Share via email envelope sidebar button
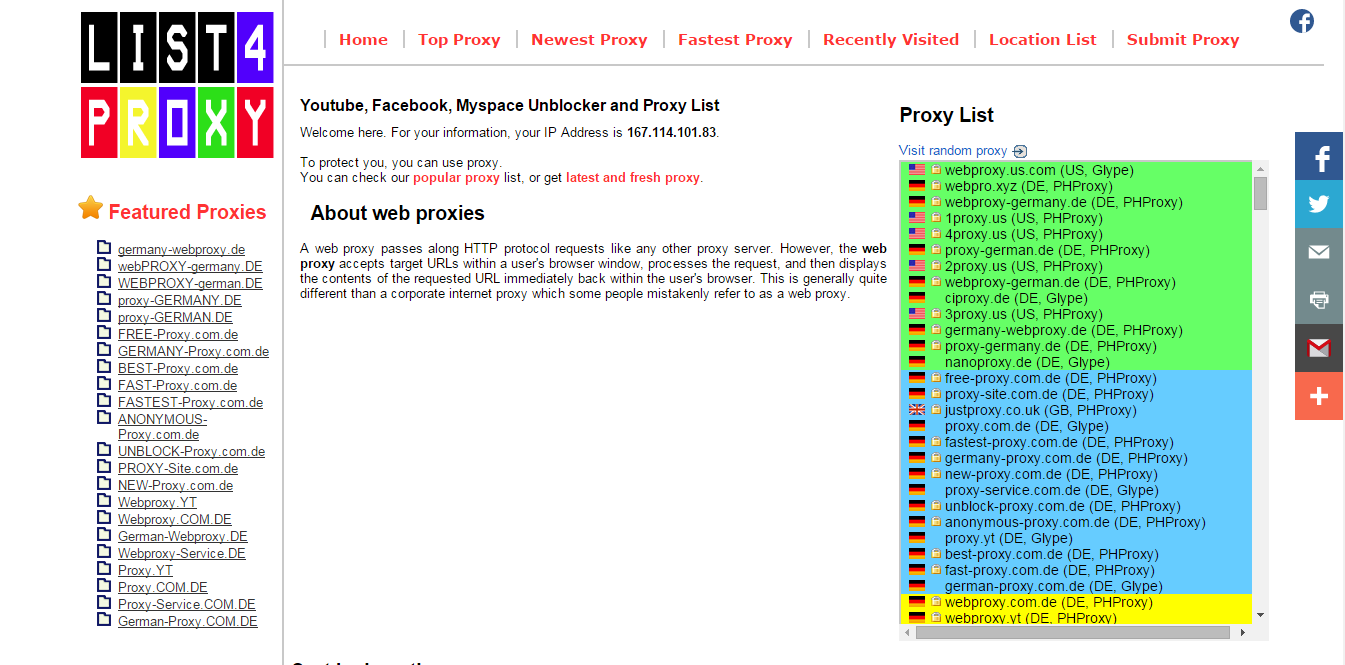 point(1319,252)
